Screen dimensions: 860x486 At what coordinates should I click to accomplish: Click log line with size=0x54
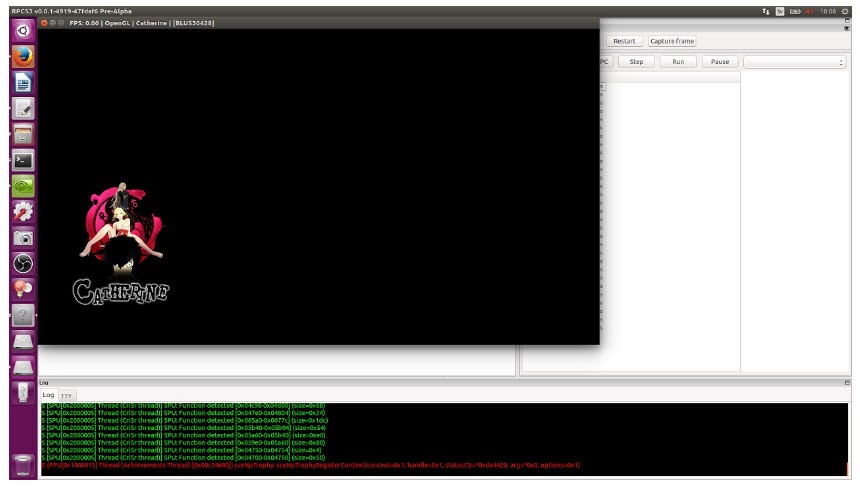184,428
